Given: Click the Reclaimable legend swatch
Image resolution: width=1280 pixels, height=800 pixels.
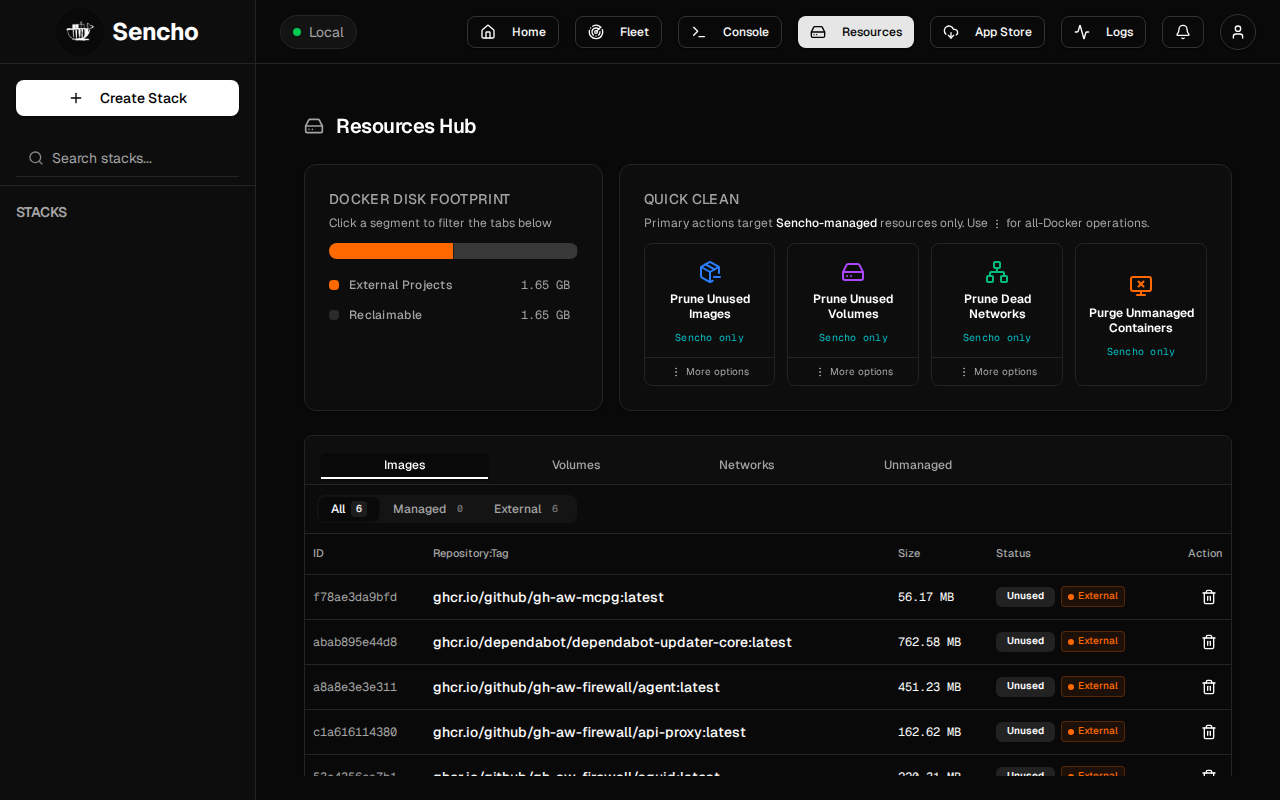Looking at the screenshot, I should (x=334, y=315).
